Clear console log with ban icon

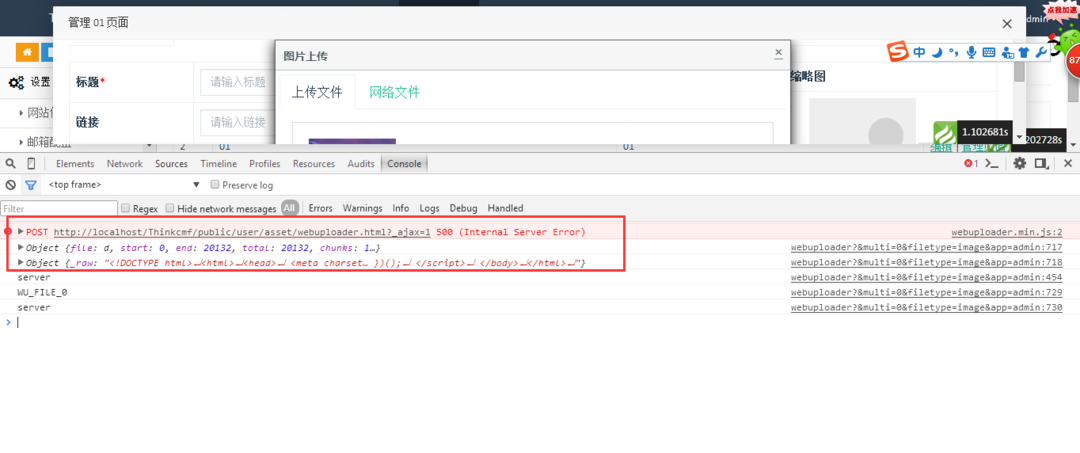coord(10,185)
